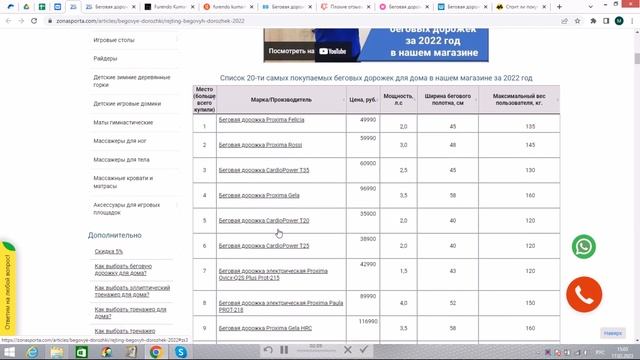
Task: Sort table by Место column
Action: [x=204, y=100]
